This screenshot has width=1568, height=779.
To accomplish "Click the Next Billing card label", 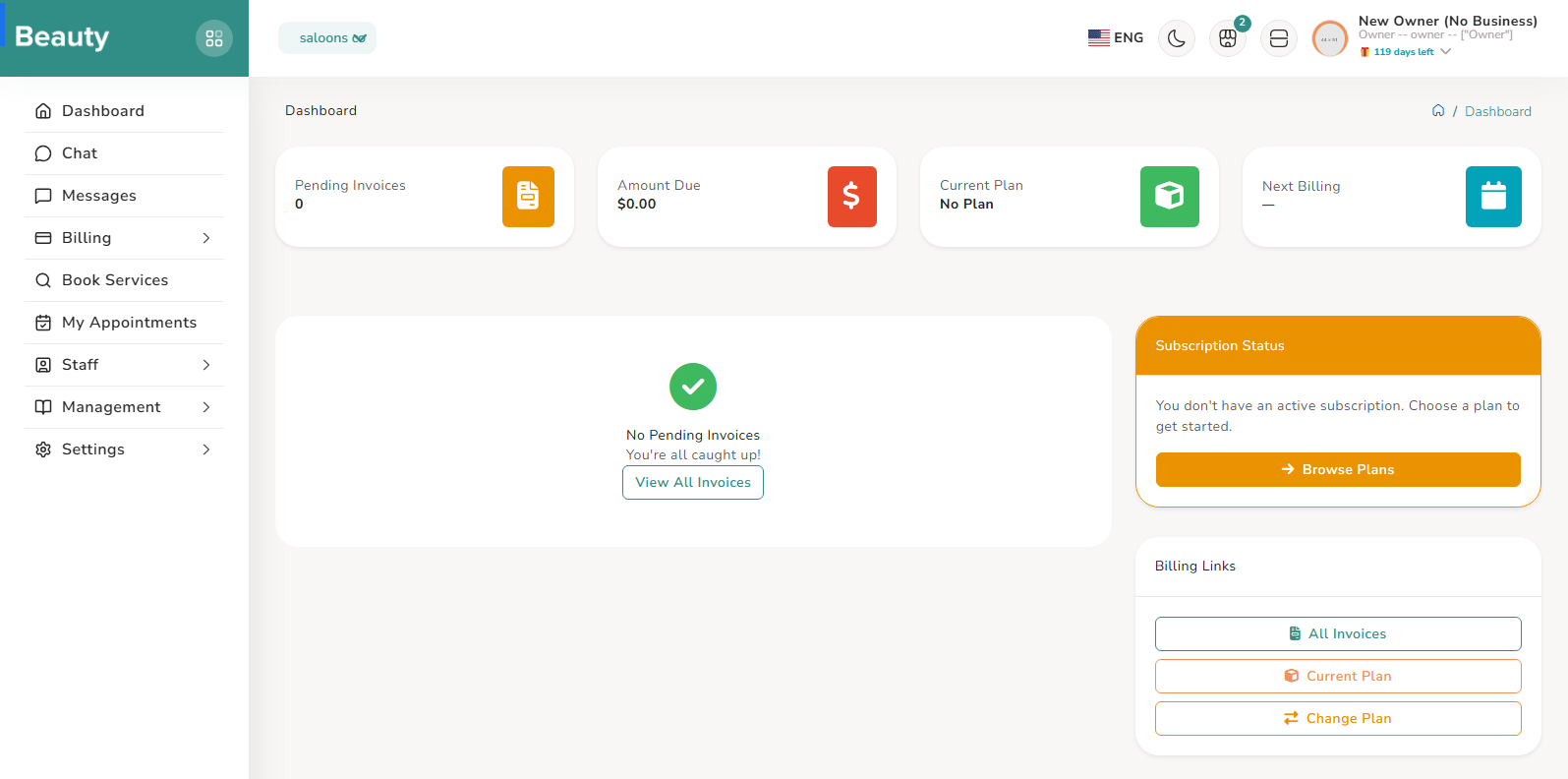I will (x=1301, y=186).
